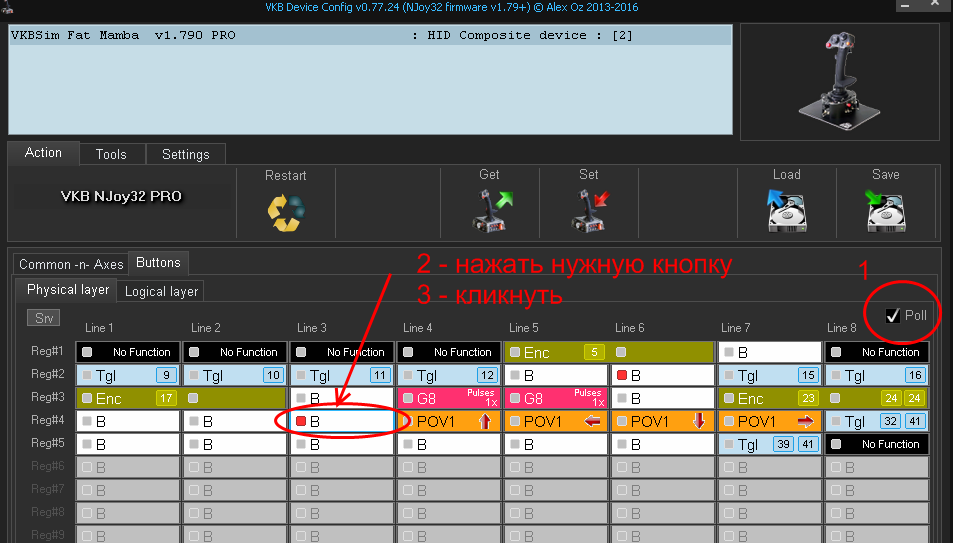Click the Tgl 32 41 cell in Line 8
953x543 pixels.
click(x=877, y=421)
